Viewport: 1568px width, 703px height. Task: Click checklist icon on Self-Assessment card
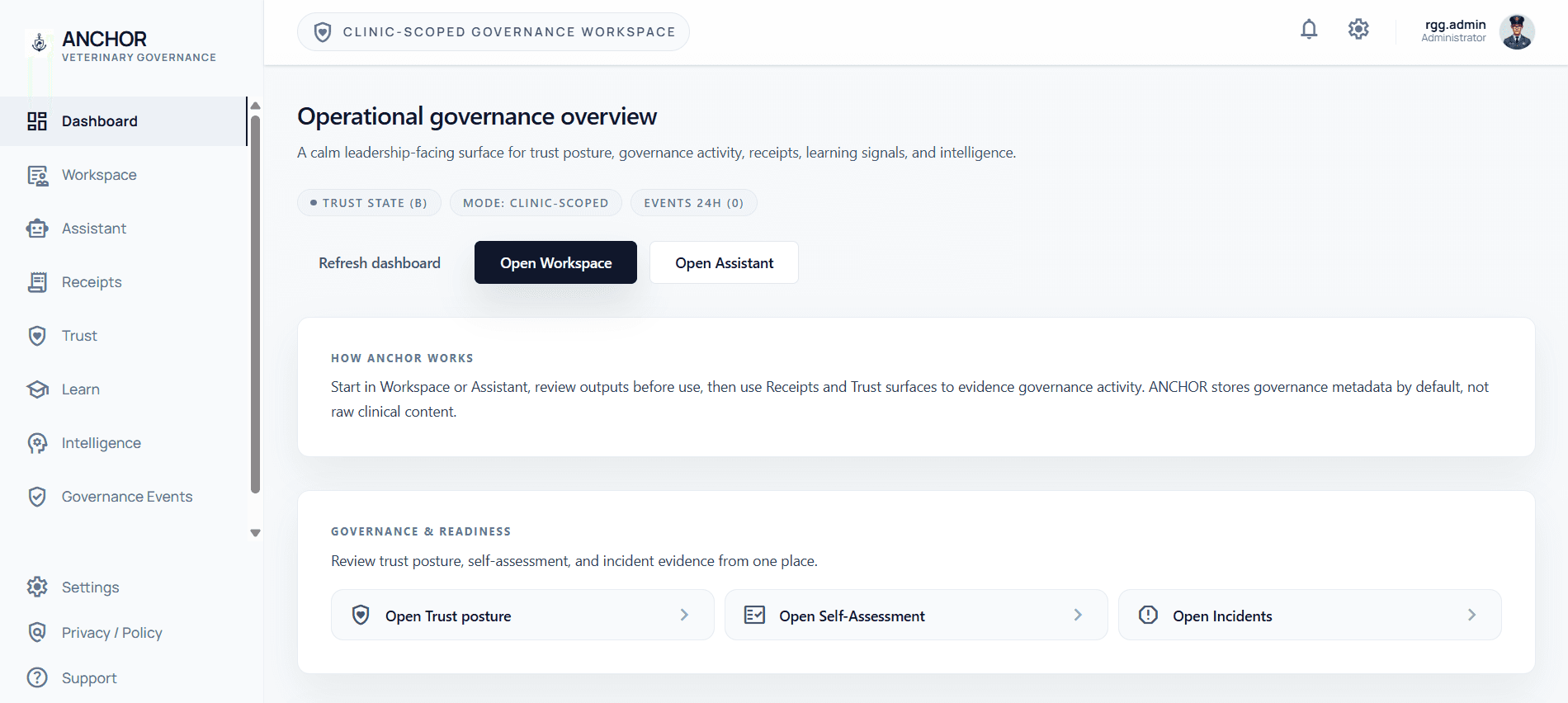(754, 615)
